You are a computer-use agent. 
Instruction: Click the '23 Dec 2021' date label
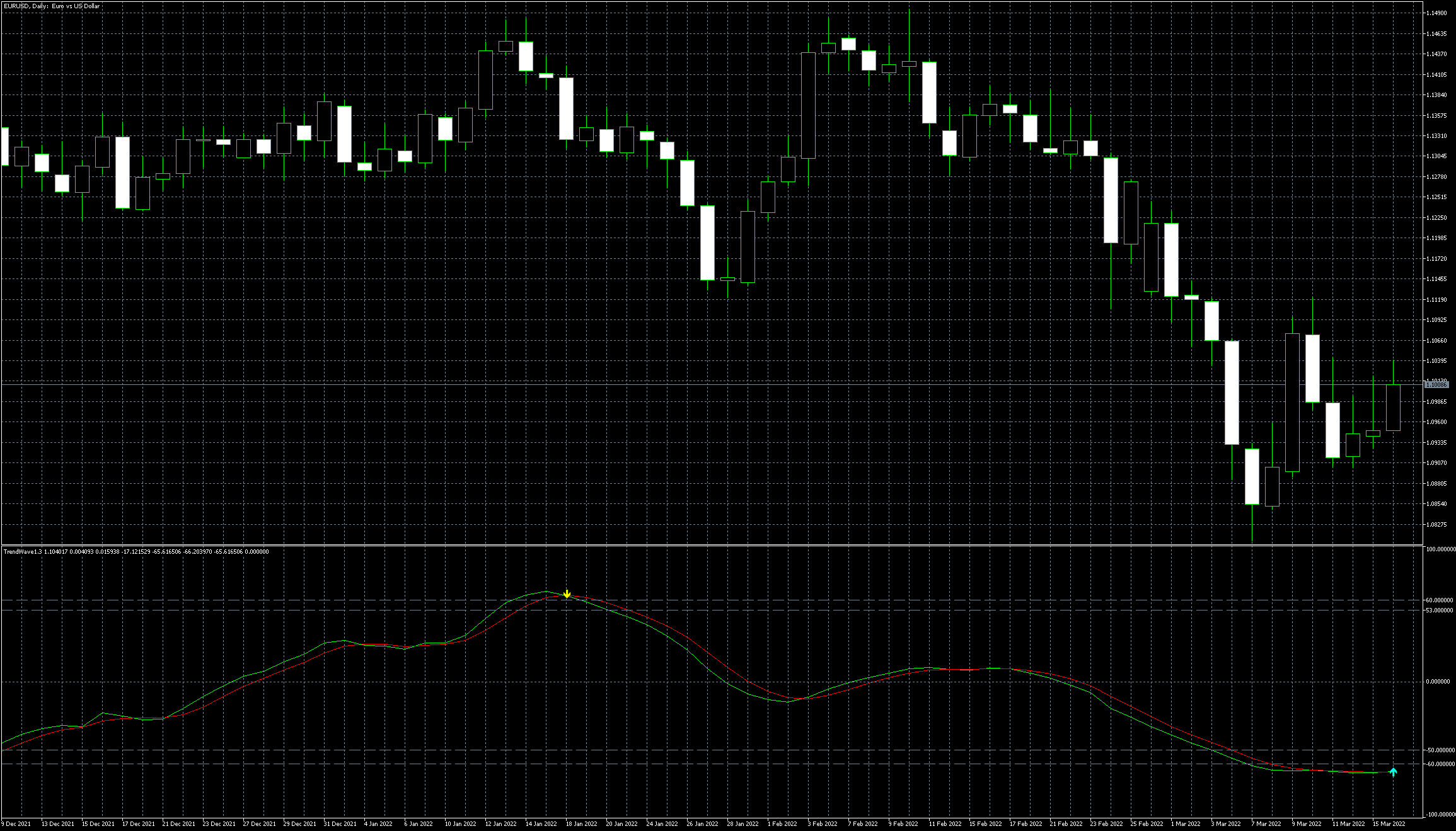tap(219, 824)
